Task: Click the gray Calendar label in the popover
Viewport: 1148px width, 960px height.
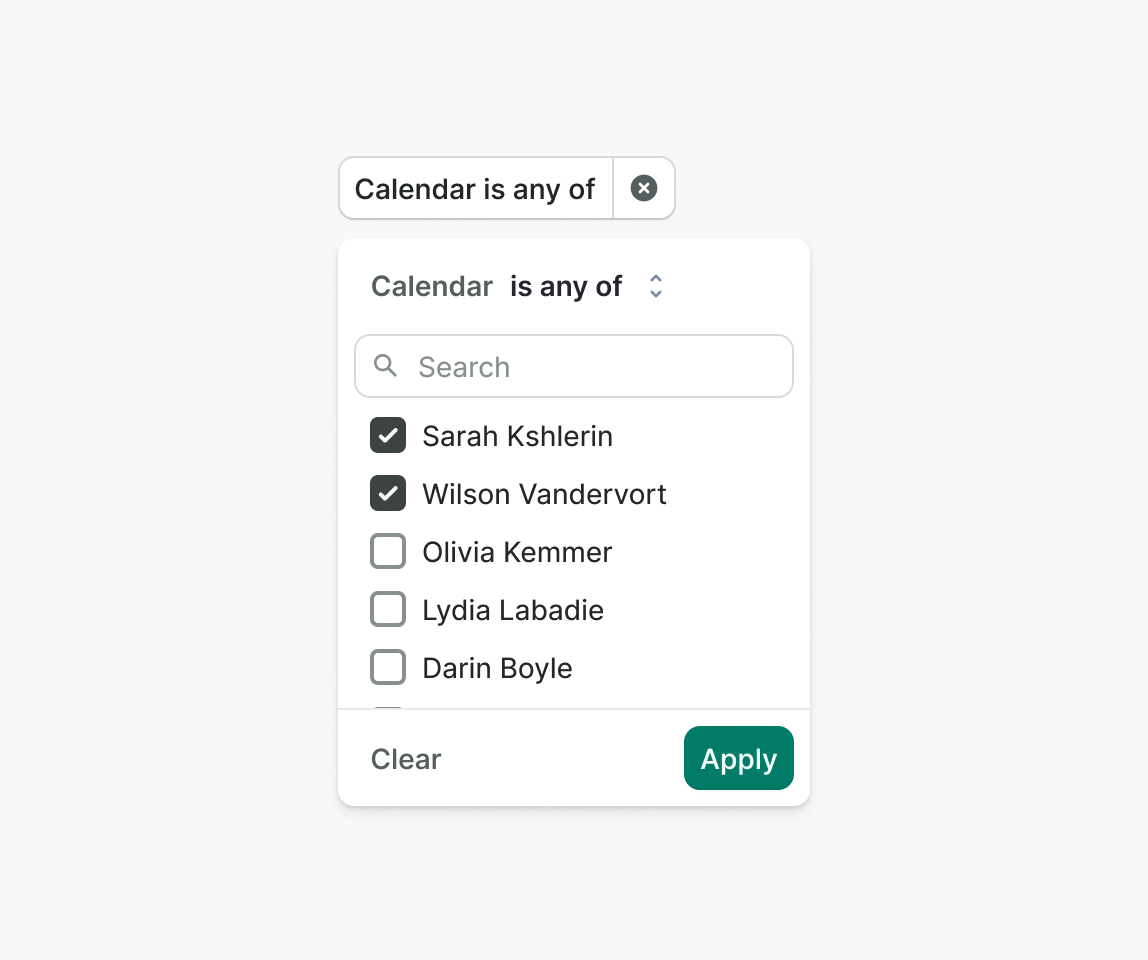Action: pyautogui.click(x=432, y=287)
